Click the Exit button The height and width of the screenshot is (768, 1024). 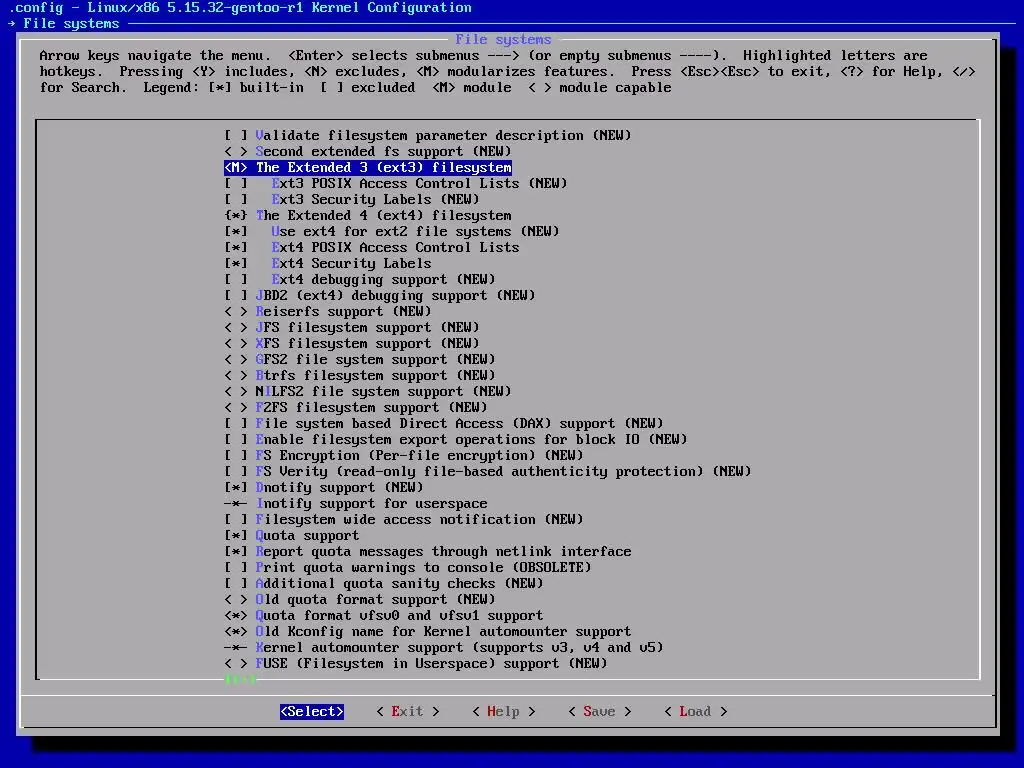click(x=408, y=711)
